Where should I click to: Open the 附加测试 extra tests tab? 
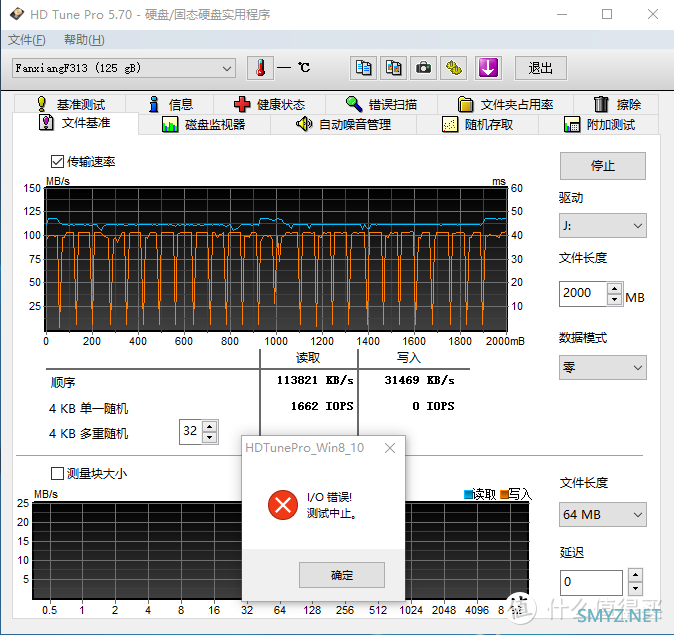click(599, 125)
